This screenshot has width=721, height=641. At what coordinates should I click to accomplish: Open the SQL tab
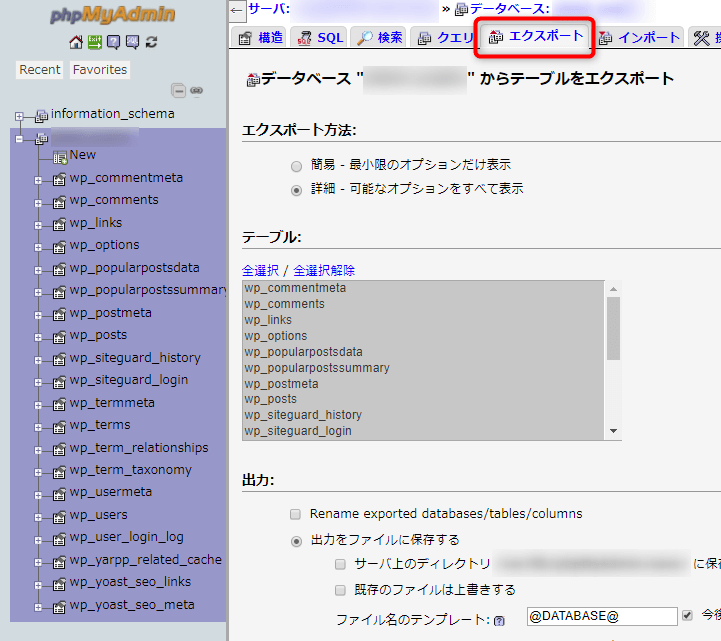320,37
